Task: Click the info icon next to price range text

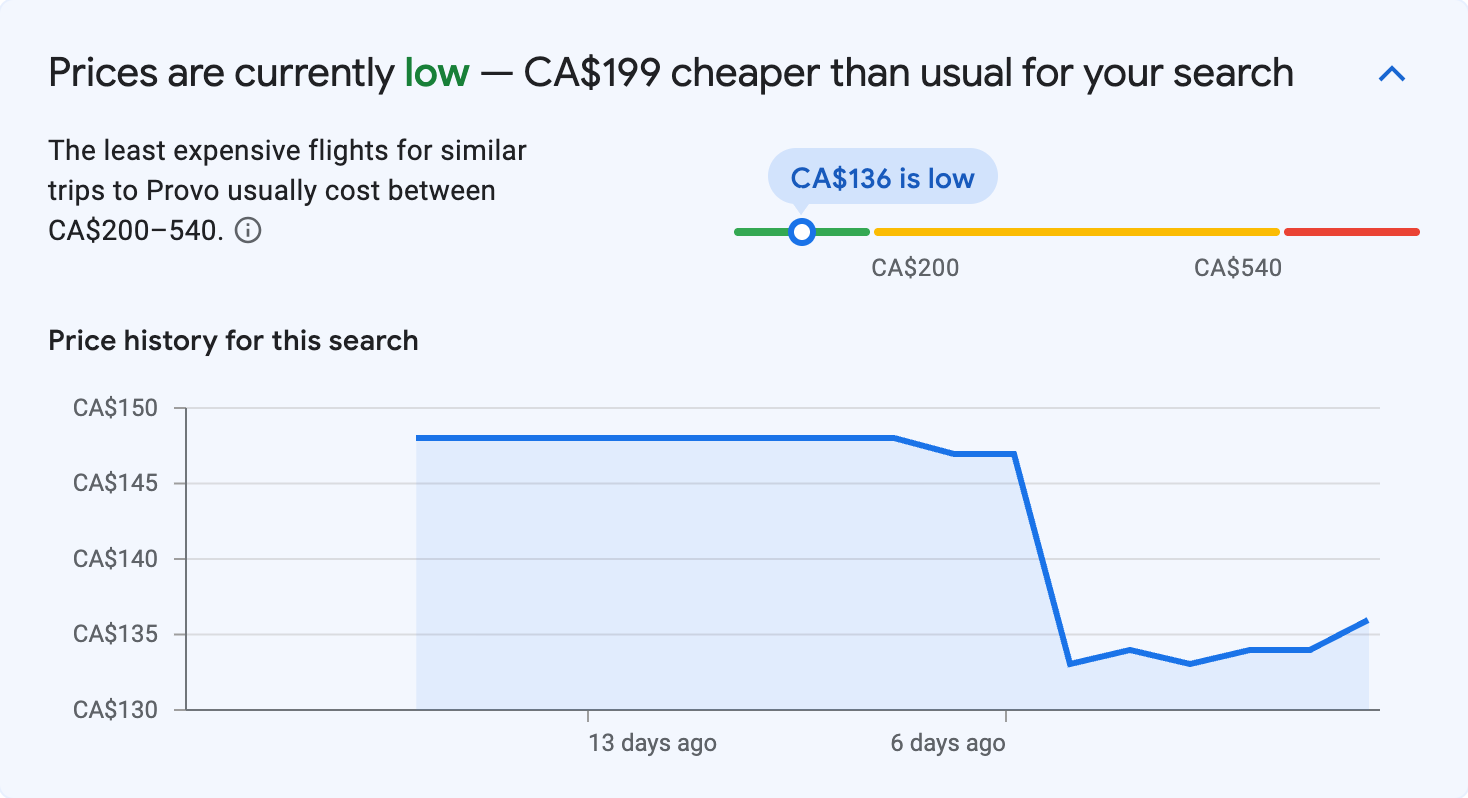Action: coord(249,230)
